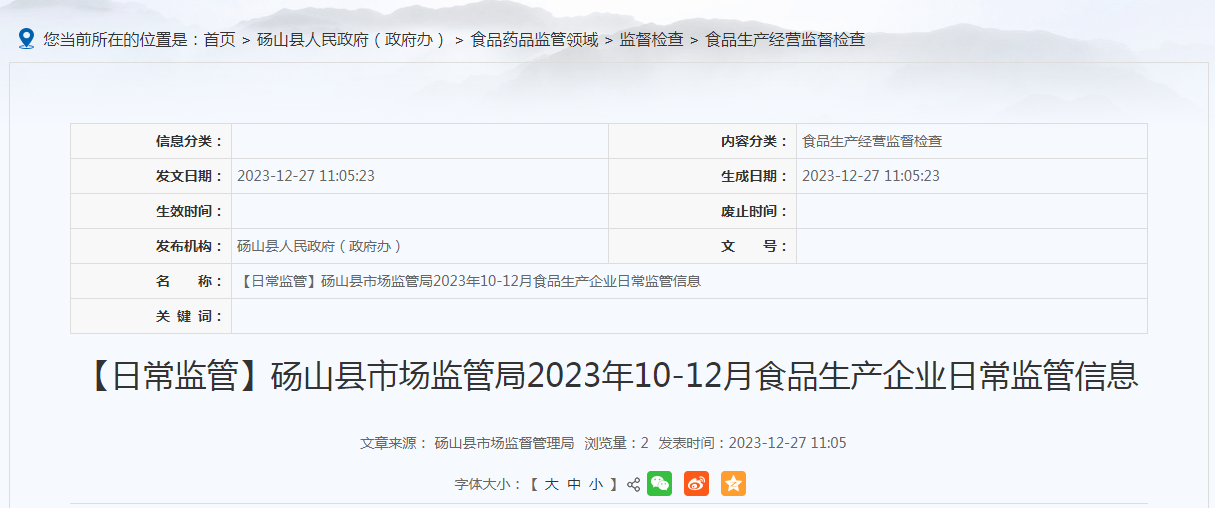Share article to Weibo
The image size is (1215, 508).
tap(696, 484)
